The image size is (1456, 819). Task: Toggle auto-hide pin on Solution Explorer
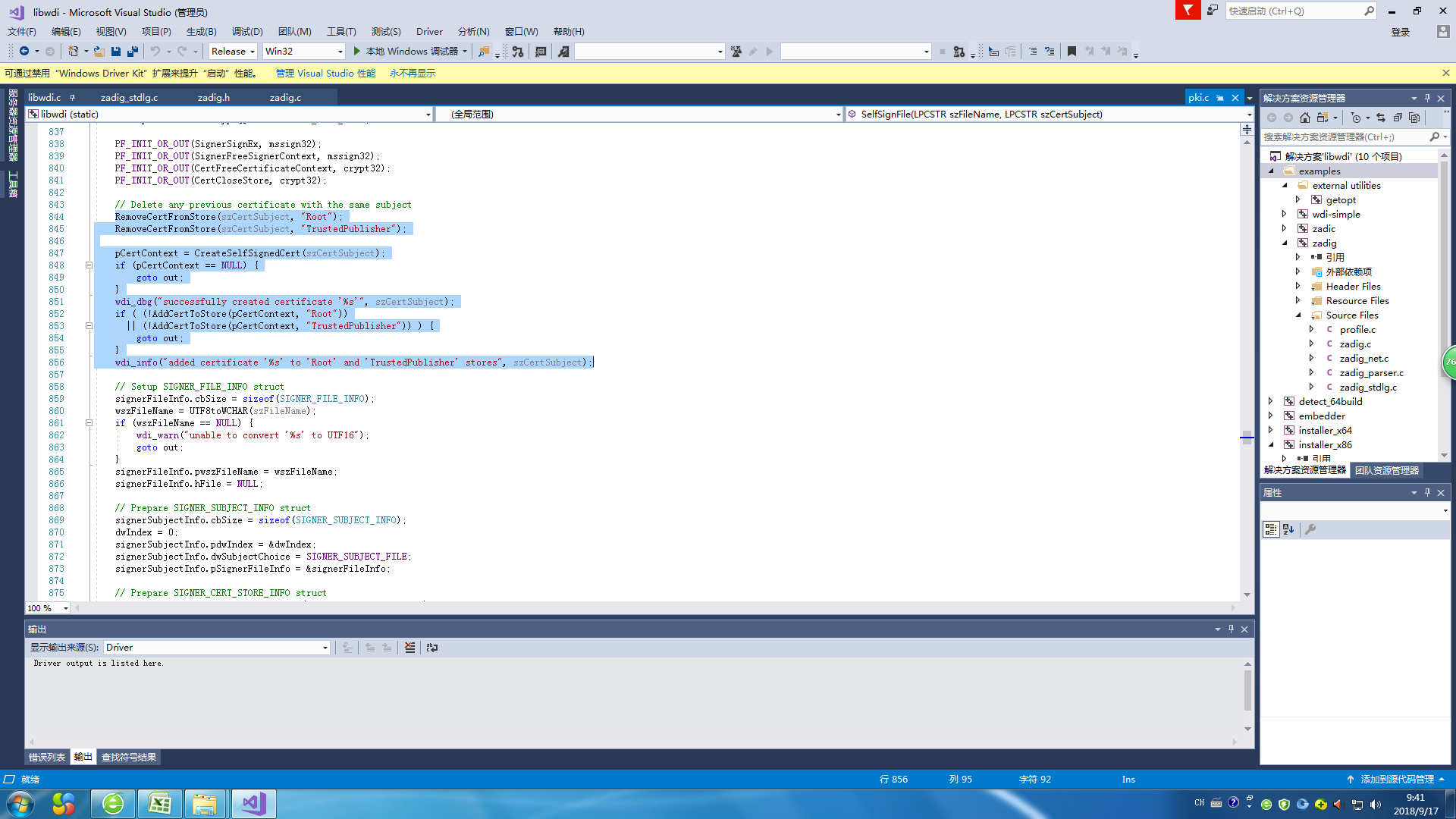click(1427, 97)
